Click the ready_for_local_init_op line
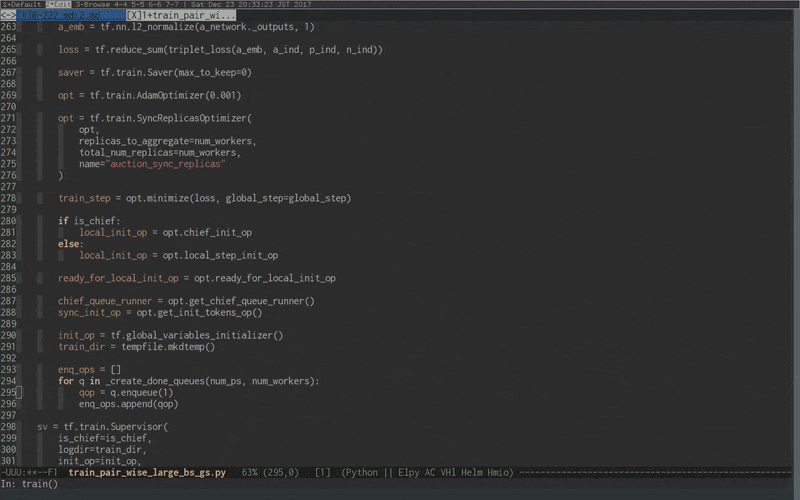Image resolution: width=800 pixels, height=500 pixels. pos(197,278)
